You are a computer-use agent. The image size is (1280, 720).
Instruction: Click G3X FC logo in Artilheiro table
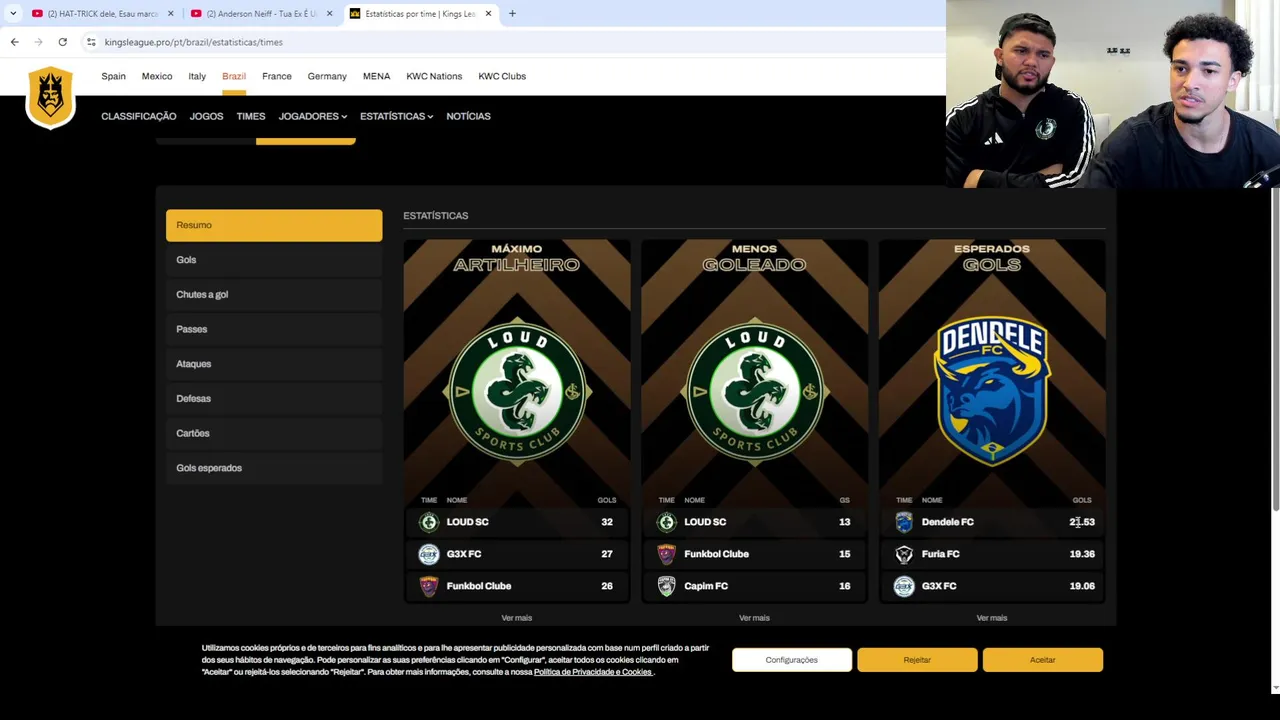click(429, 554)
